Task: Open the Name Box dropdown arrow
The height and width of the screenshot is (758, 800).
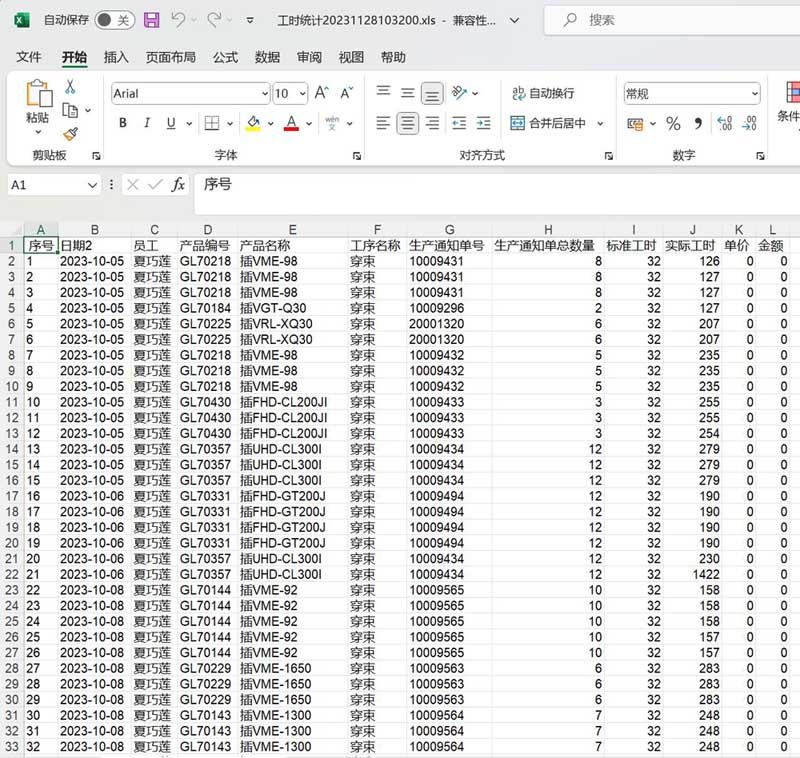Action: pyautogui.click(x=92, y=185)
